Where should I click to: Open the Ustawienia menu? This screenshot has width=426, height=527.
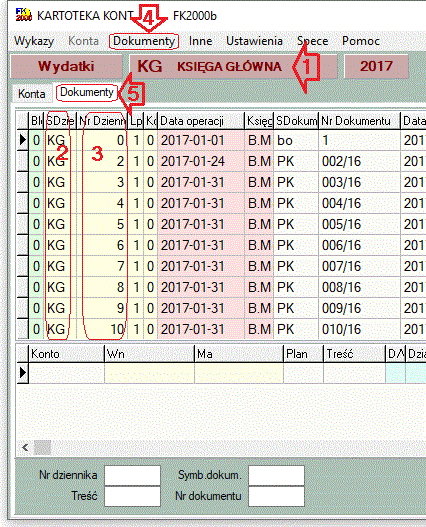(254, 41)
